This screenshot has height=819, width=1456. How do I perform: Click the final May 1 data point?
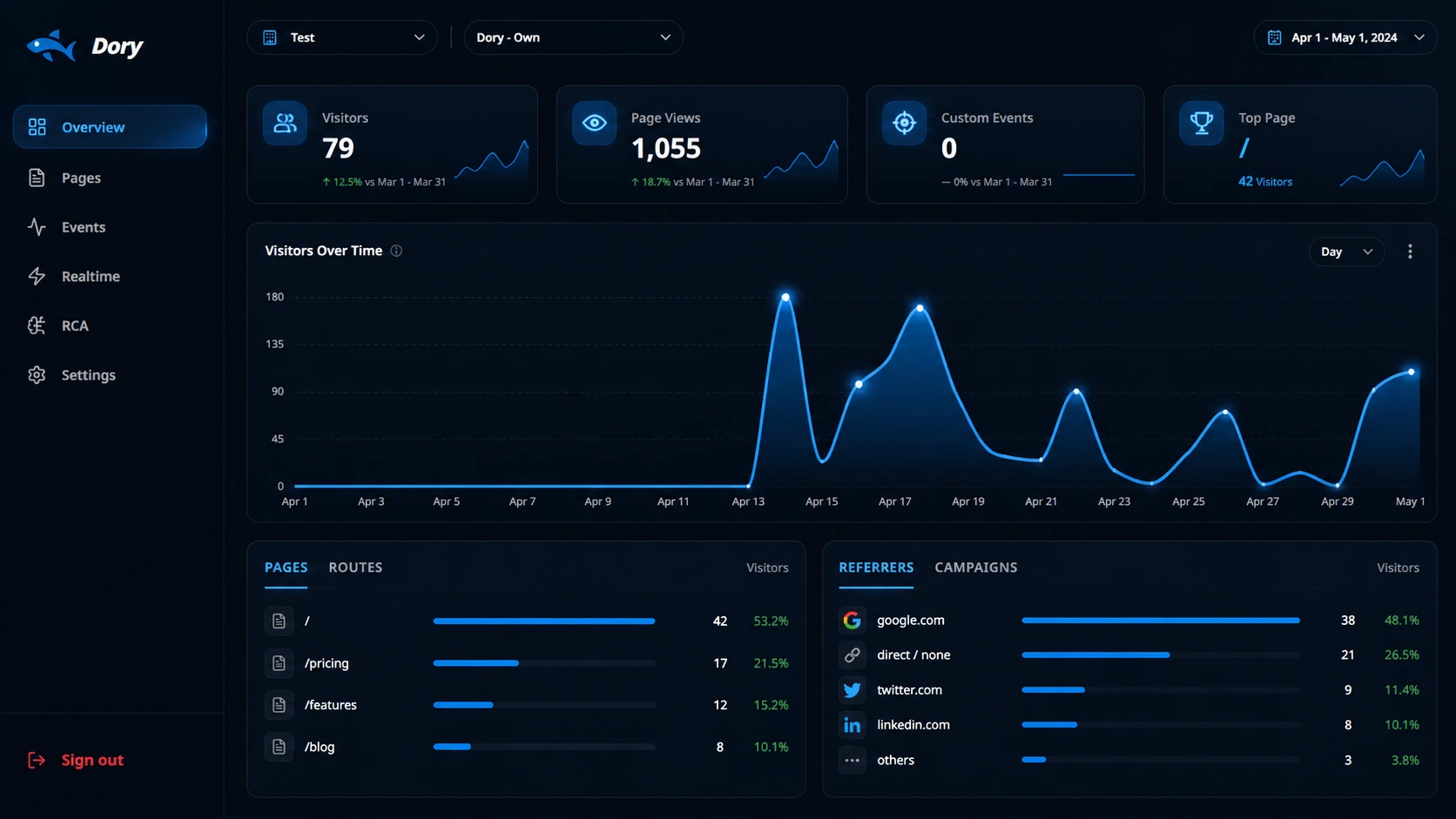(x=1412, y=372)
